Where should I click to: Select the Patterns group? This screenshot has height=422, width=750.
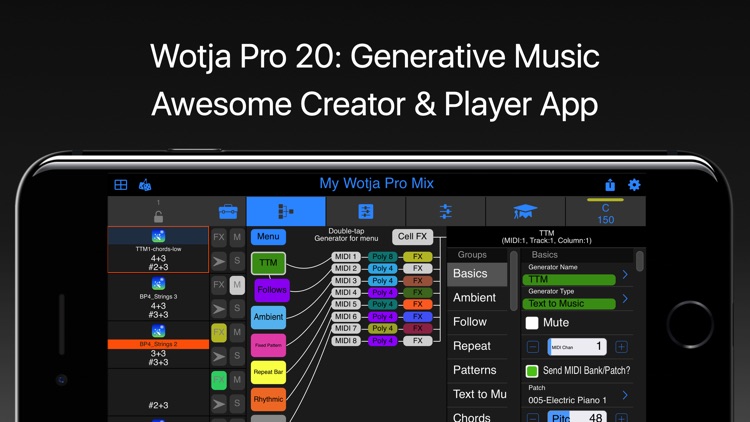coord(477,370)
